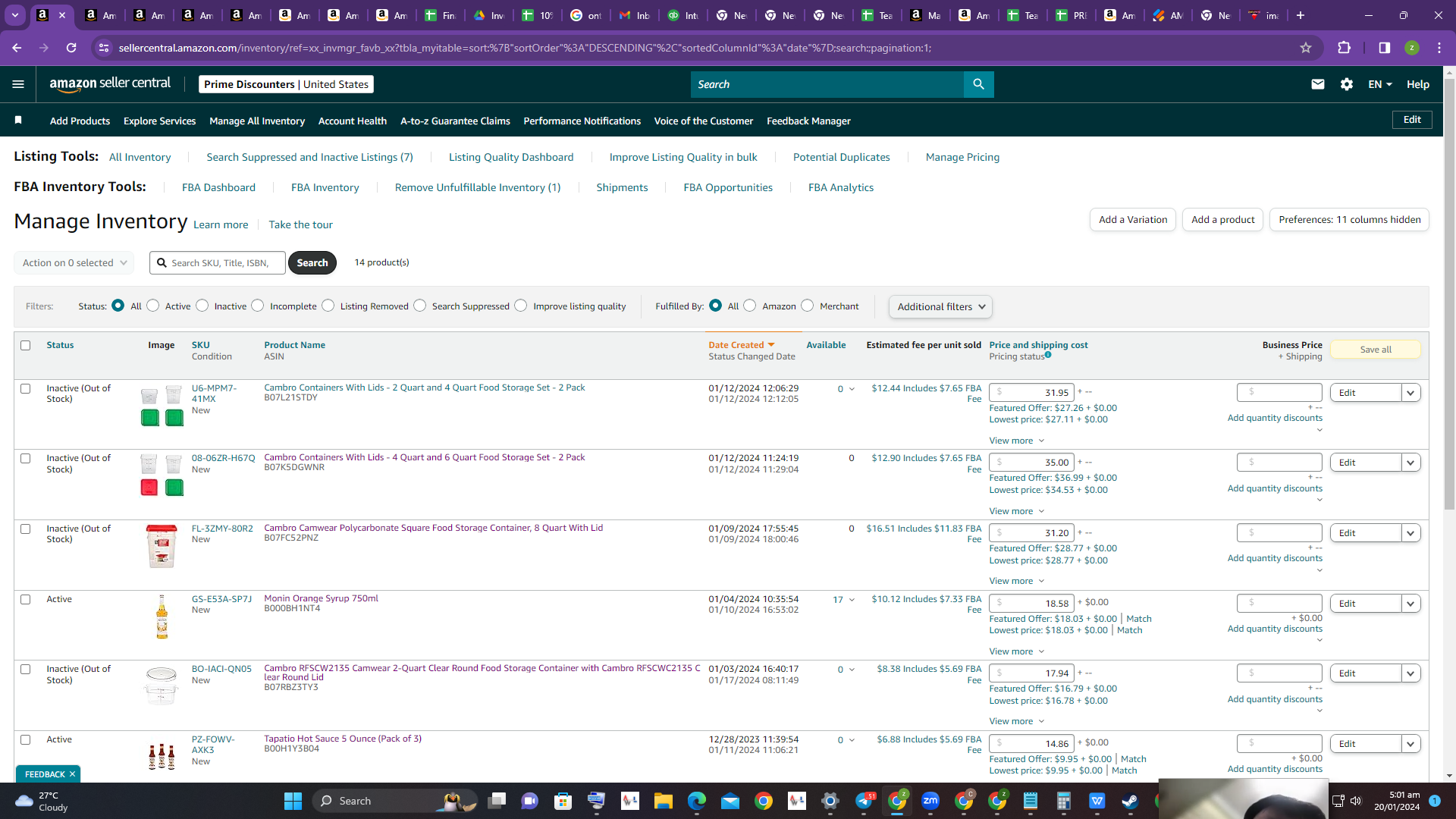1456x819 pixels.
Task: Open Voice of the Customer menu item
Action: (x=703, y=121)
